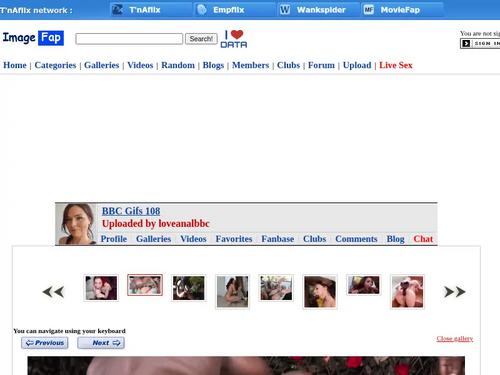Open the uploader's Blog tab
The width and height of the screenshot is (500, 375).
click(395, 239)
